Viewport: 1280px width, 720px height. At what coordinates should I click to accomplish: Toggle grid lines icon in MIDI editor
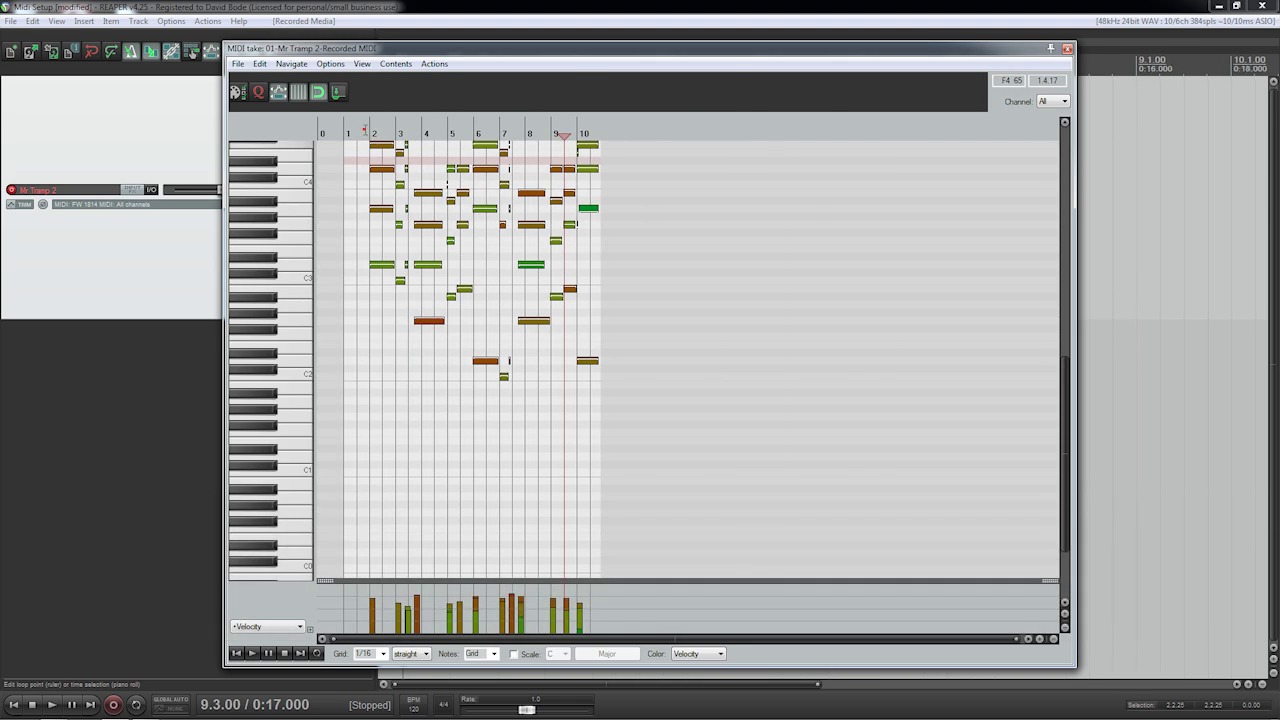click(x=298, y=92)
